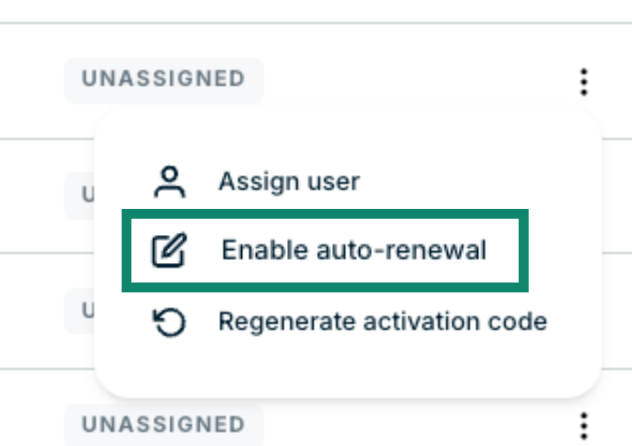Click the top row's UNASSIGNED status badge
The height and width of the screenshot is (446, 632).
tap(163, 80)
